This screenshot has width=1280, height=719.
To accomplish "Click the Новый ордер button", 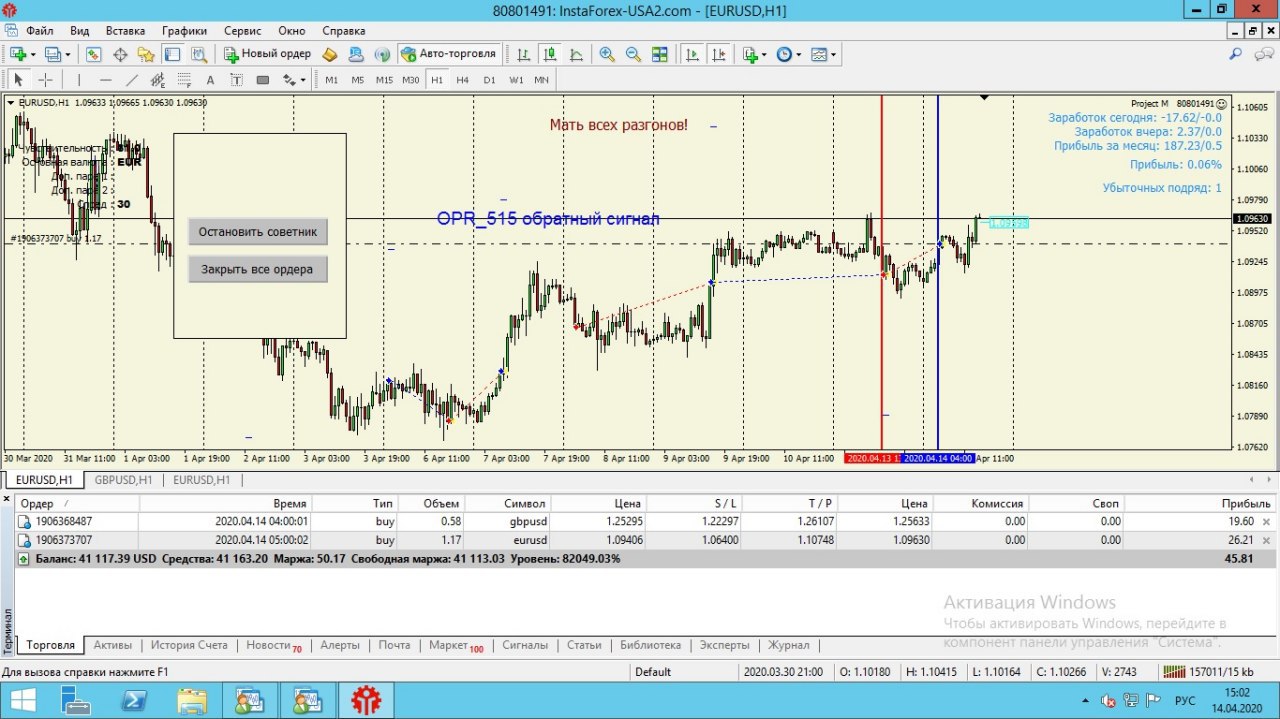I will pyautogui.click(x=267, y=54).
